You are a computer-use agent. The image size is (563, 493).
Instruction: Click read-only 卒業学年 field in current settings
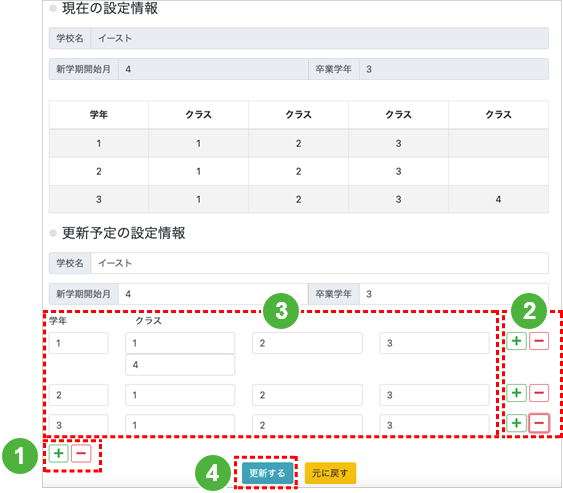tap(454, 69)
